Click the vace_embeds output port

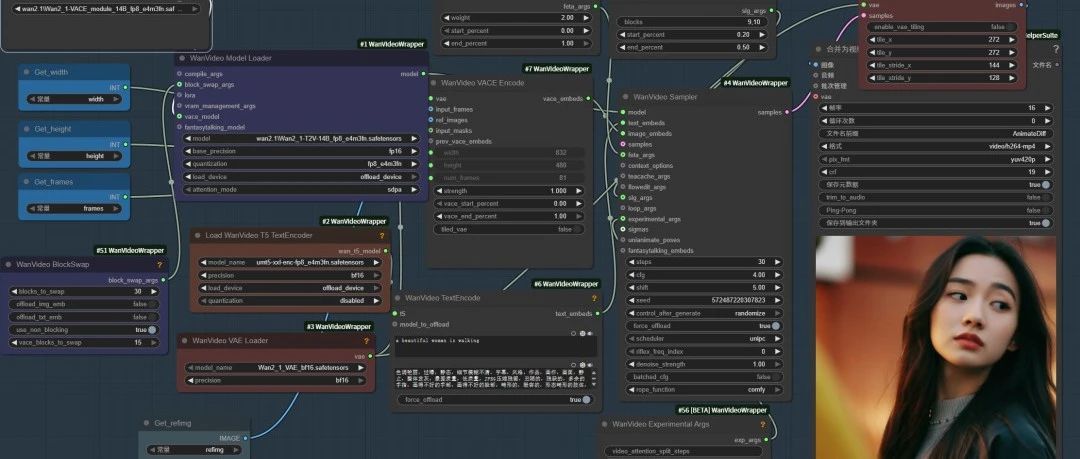[588, 99]
